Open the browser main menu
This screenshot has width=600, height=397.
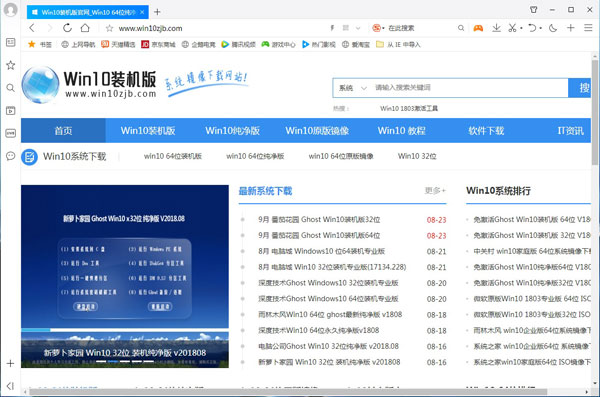click(588, 28)
